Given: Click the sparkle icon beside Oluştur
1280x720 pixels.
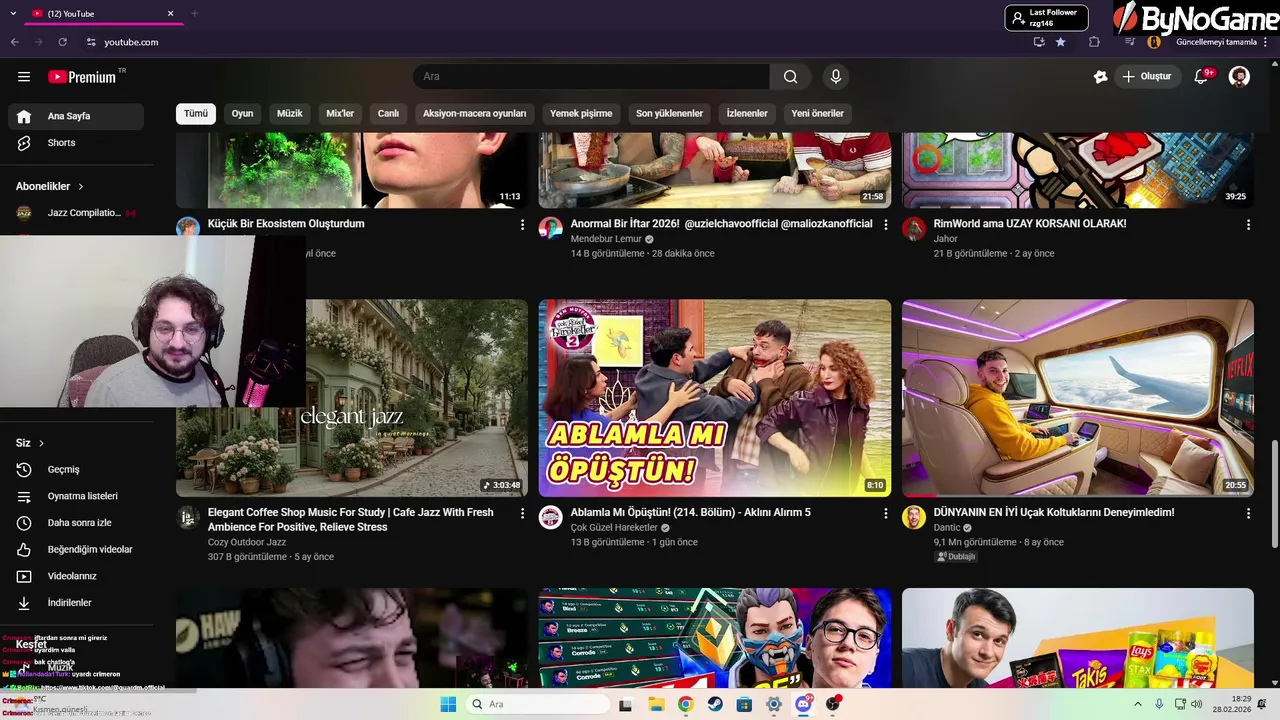Looking at the screenshot, I should click(x=1101, y=77).
